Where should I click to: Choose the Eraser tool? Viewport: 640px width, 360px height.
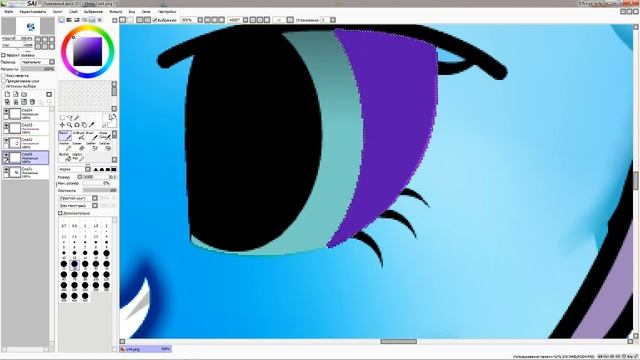(78, 146)
